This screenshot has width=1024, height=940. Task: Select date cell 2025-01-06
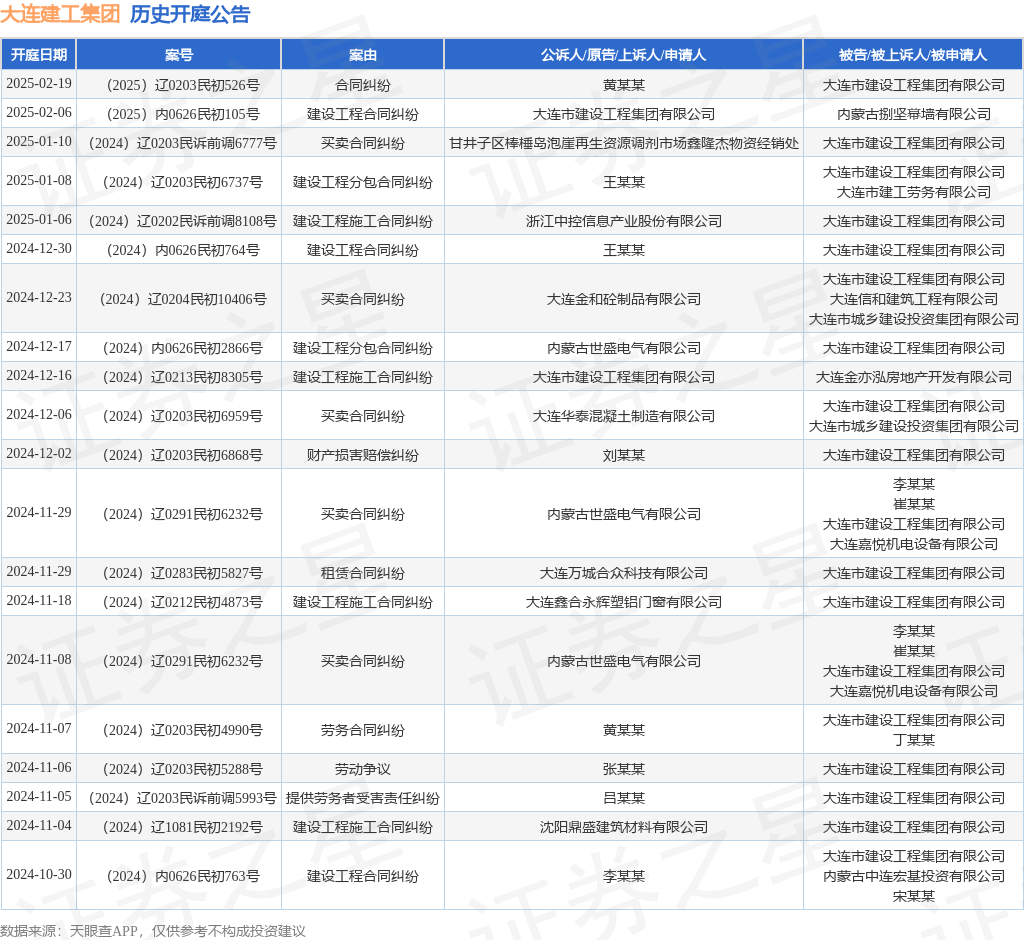(x=39, y=219)
